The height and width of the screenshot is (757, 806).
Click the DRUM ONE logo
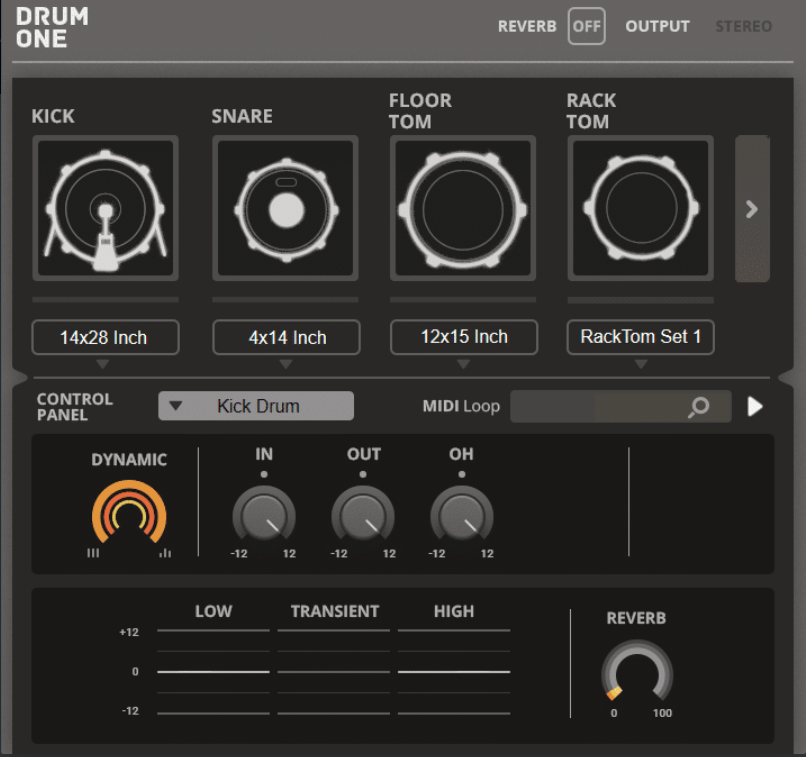tap(52, 28)
